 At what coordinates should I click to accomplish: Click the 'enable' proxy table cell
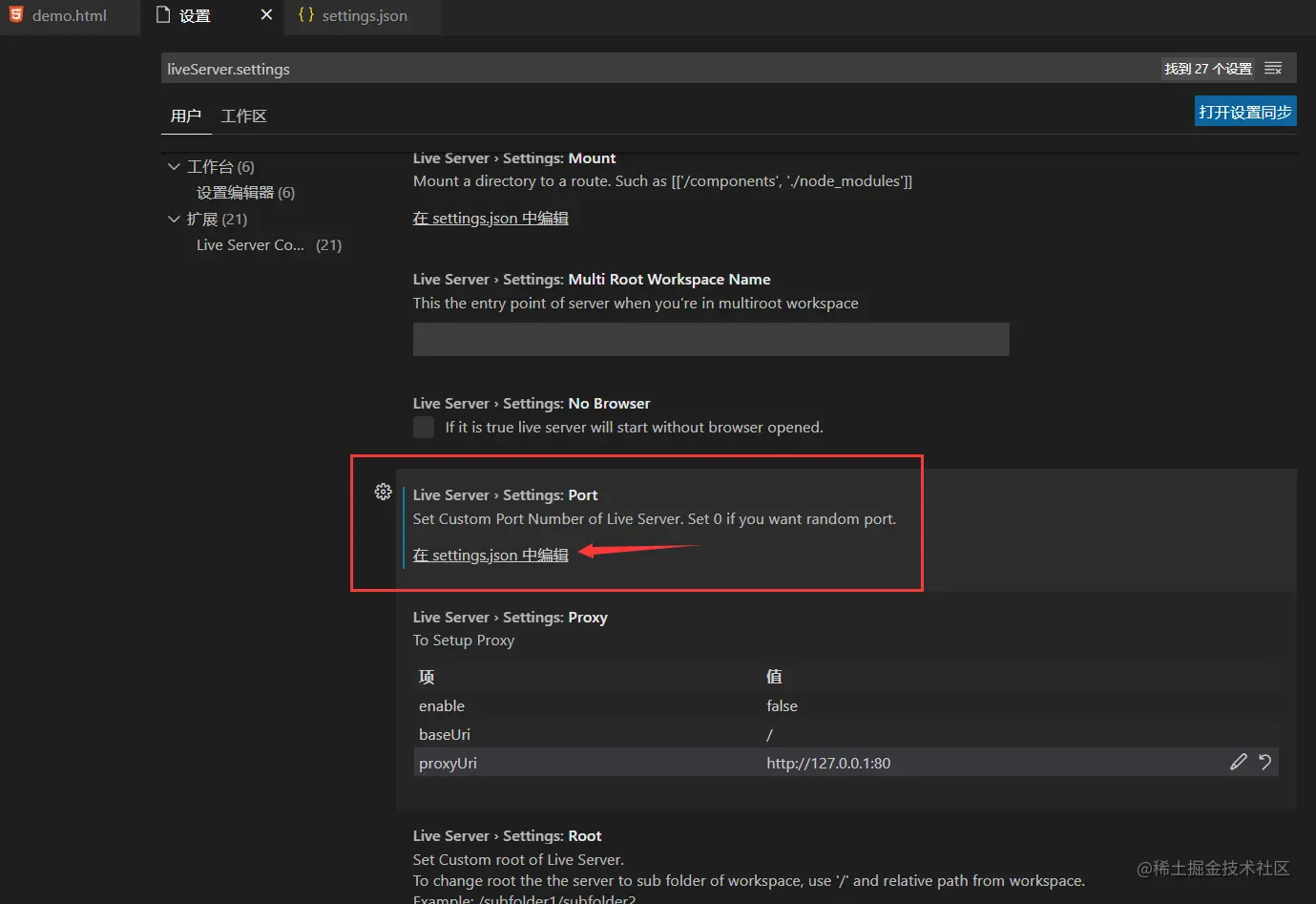442,705
